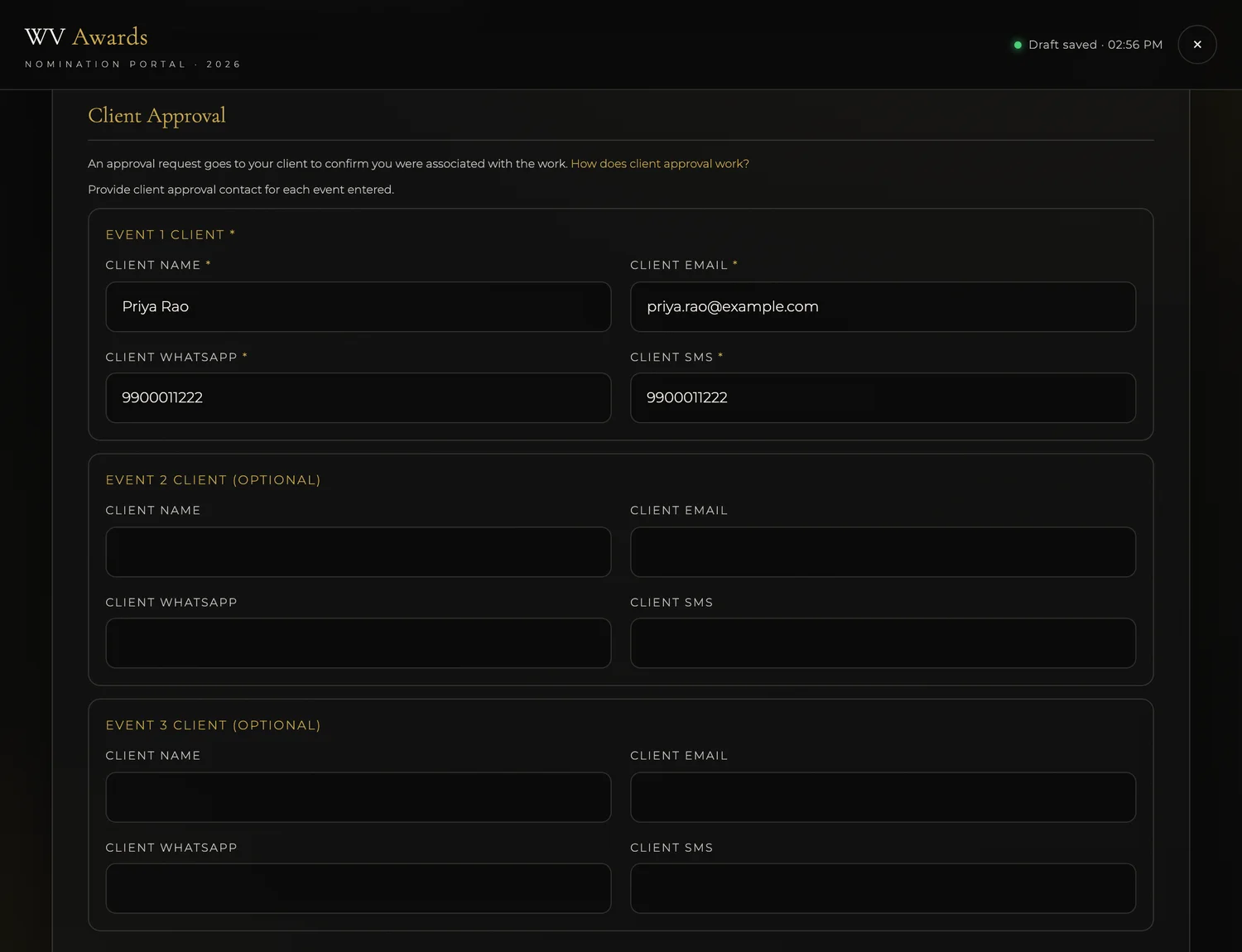
Task: Click the Event 2 Client SMS input
Action: click(883, 643)
